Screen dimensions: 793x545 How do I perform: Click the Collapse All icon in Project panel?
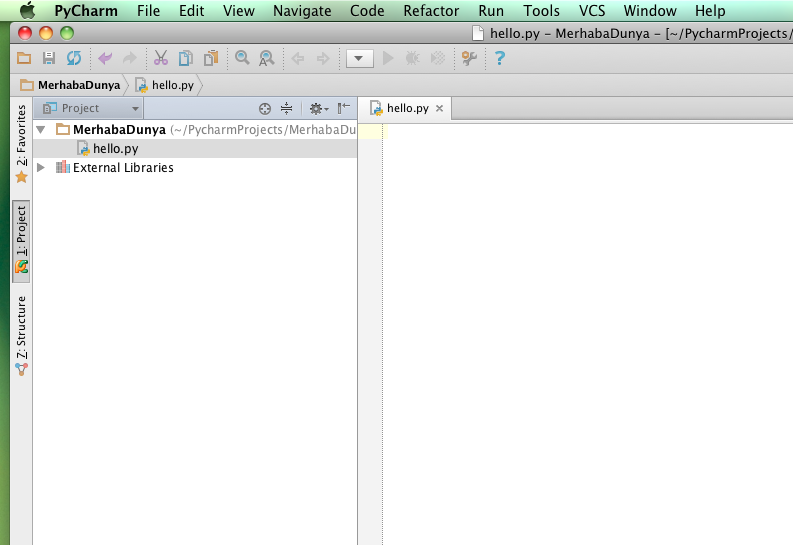286,108
